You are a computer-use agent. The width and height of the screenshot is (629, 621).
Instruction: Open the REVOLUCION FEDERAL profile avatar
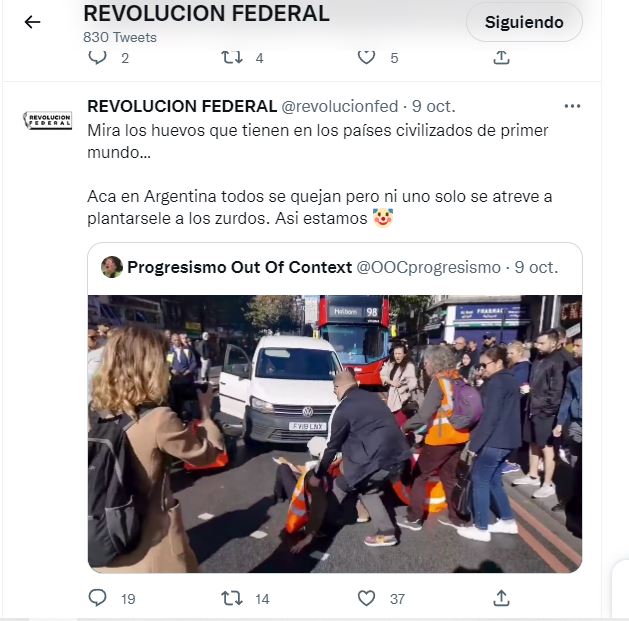[x=47, y=120]
